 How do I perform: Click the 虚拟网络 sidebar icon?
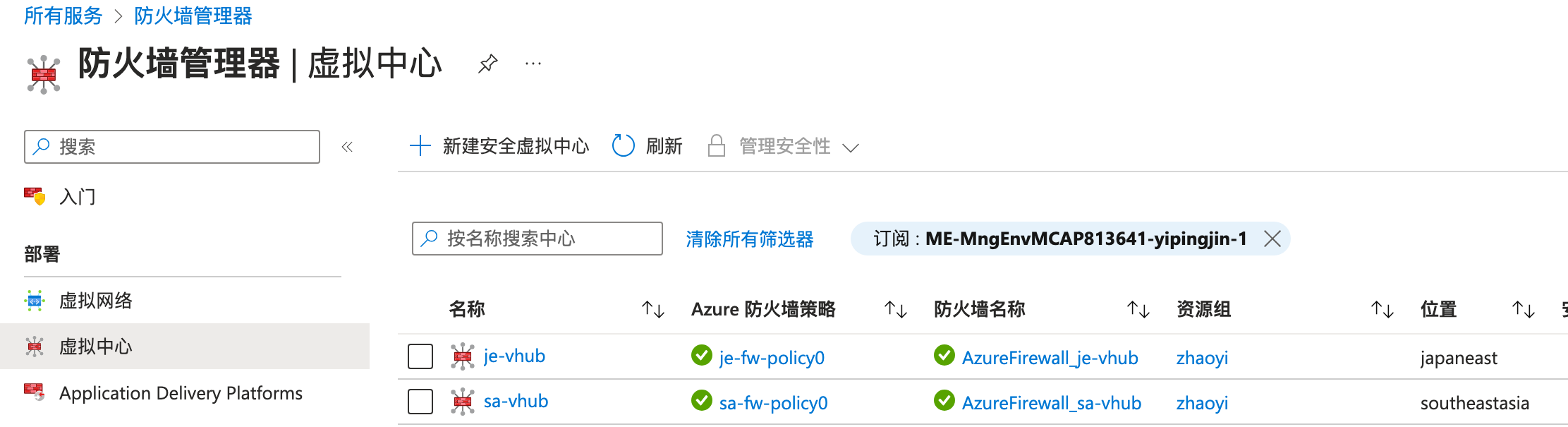pos(35,301)
